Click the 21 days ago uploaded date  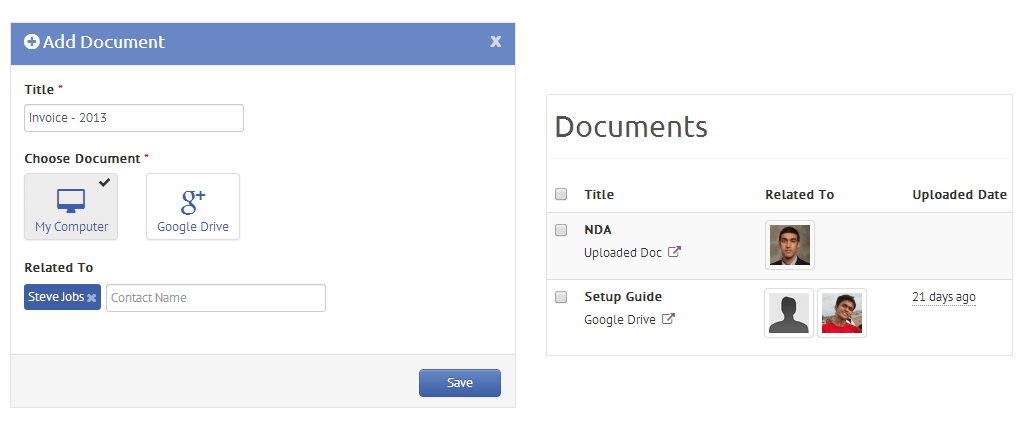point(944,297)
